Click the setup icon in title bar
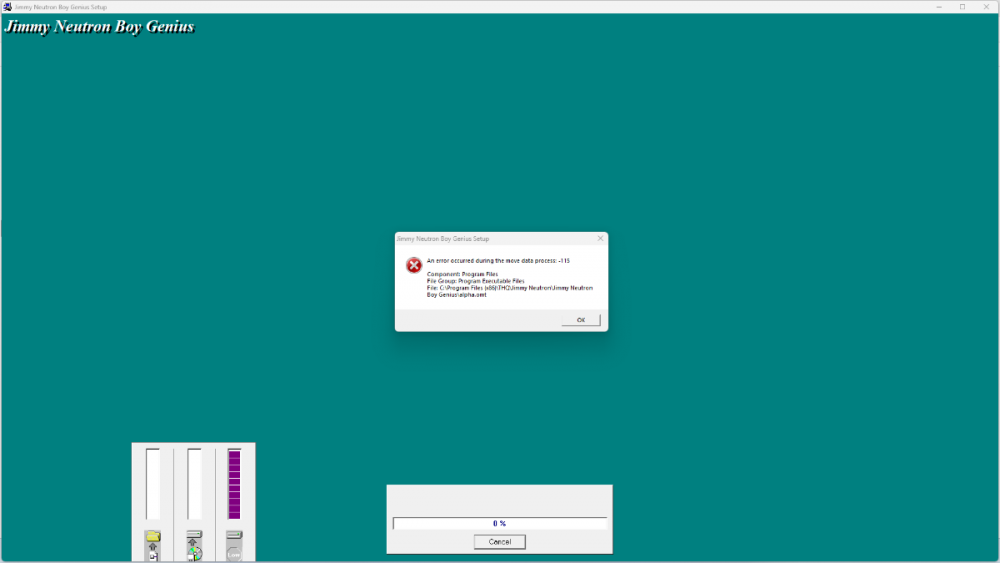 7,6
